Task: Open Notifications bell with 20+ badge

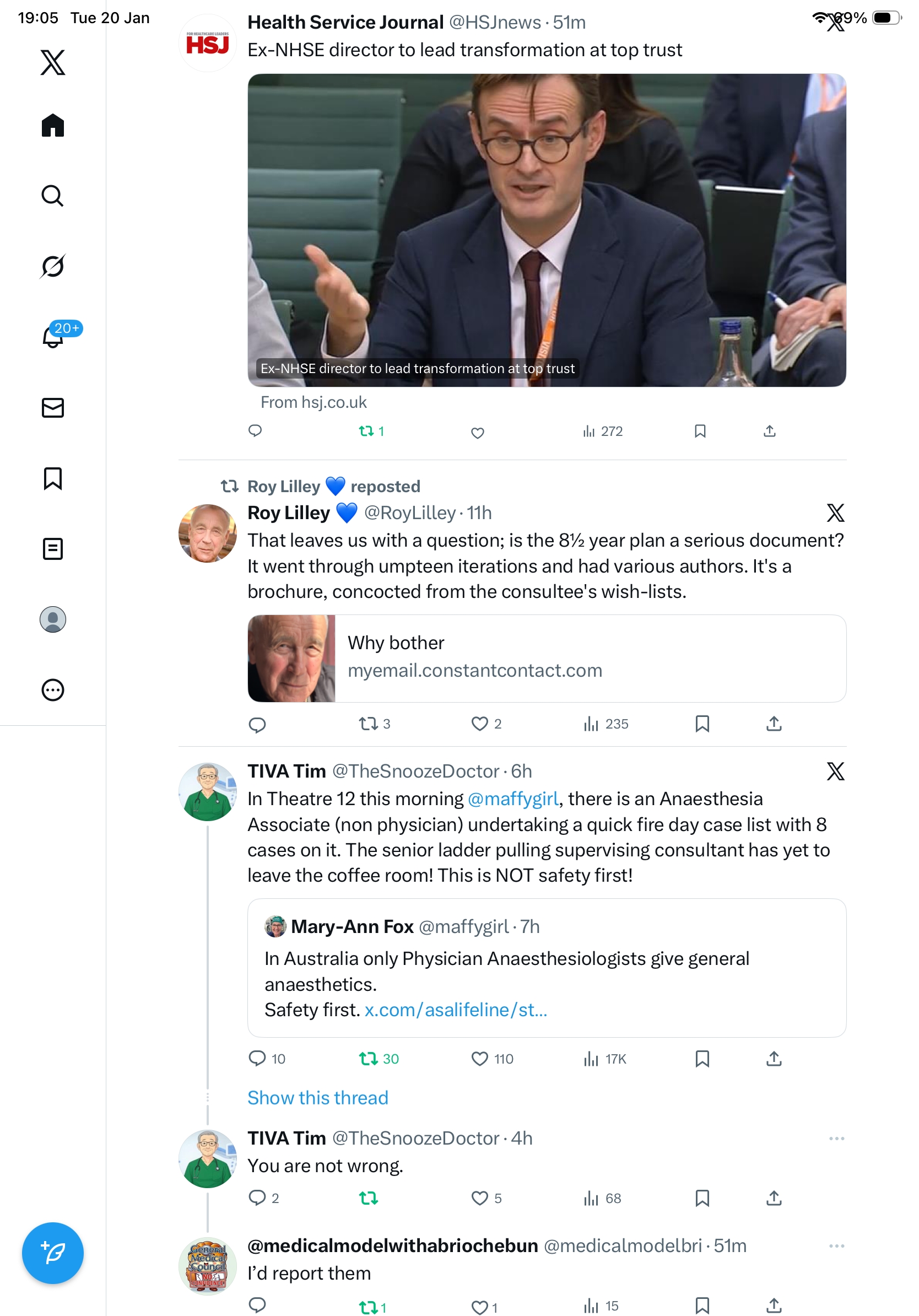Action: [x=53, y=337]
